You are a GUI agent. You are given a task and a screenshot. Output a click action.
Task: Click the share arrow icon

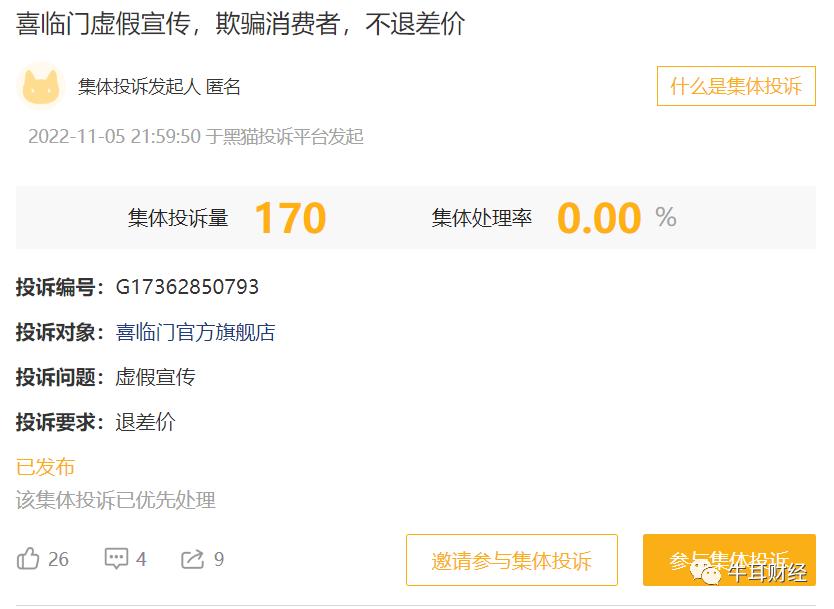point(192,560)
